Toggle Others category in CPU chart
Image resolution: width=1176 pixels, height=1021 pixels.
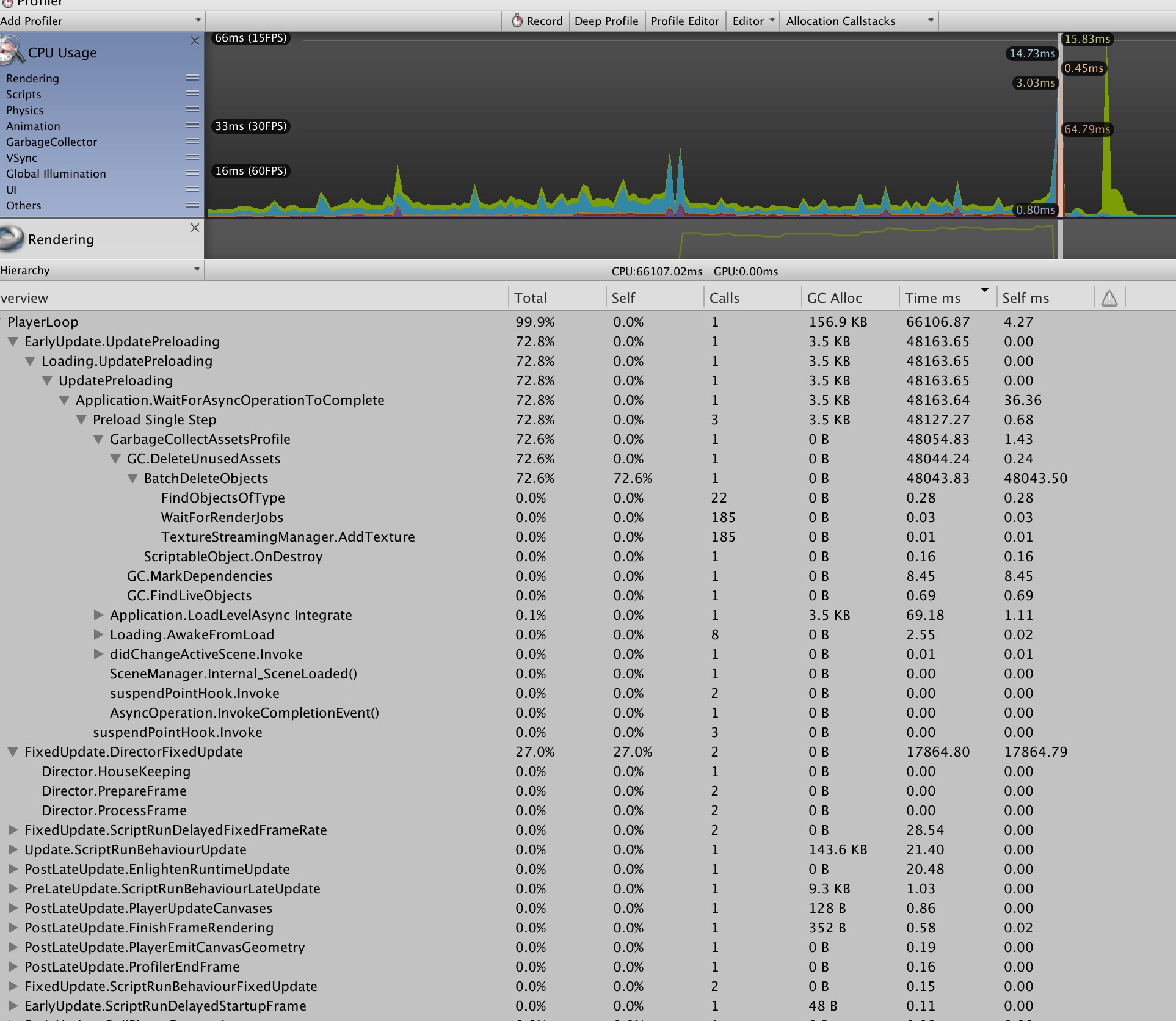click(x=23, y=205)
